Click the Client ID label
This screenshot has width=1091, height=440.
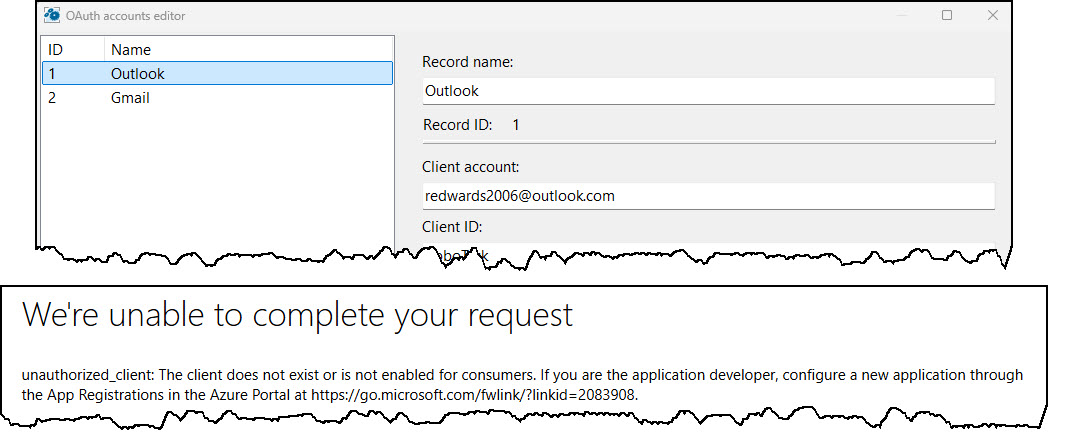[x=452, y=227]
